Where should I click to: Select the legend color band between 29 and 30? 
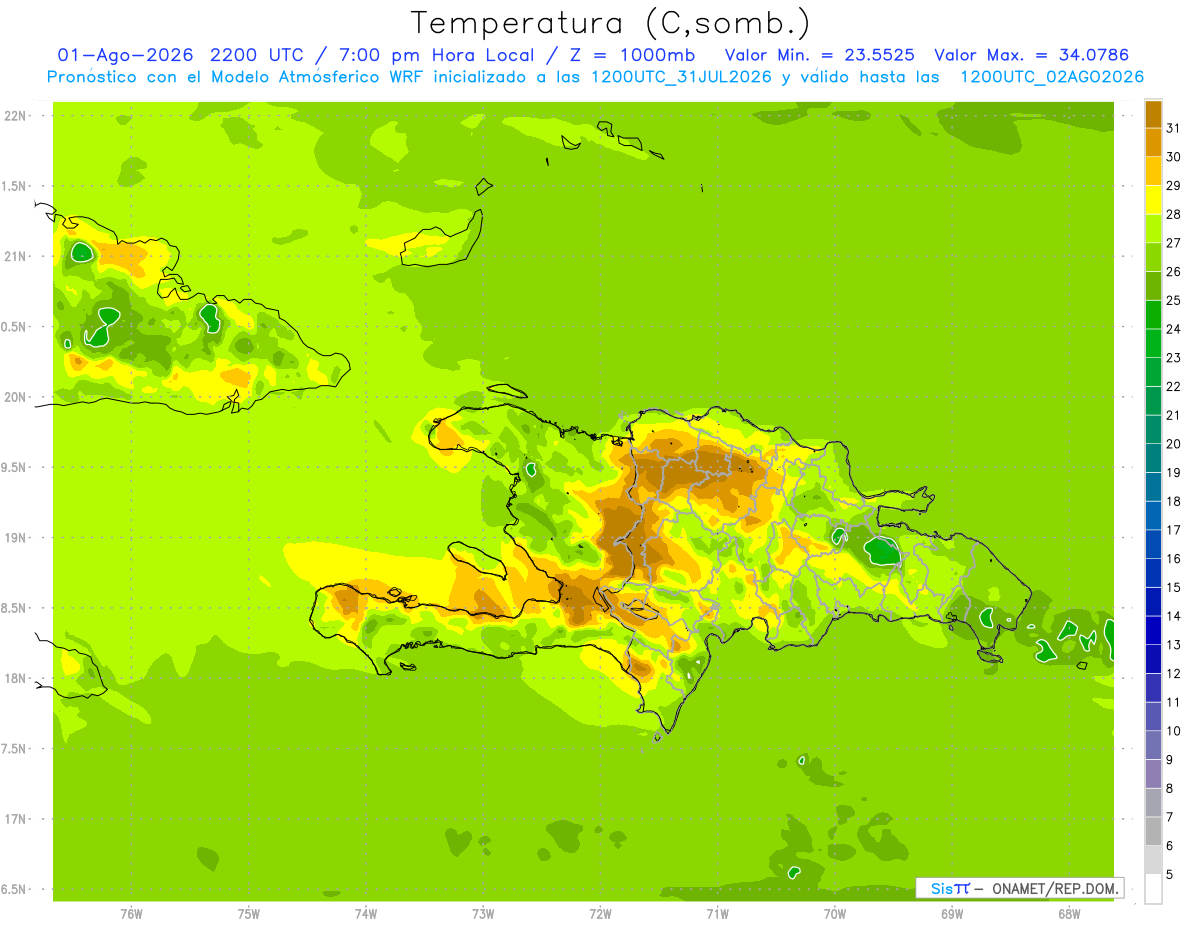pos(1153,171)
